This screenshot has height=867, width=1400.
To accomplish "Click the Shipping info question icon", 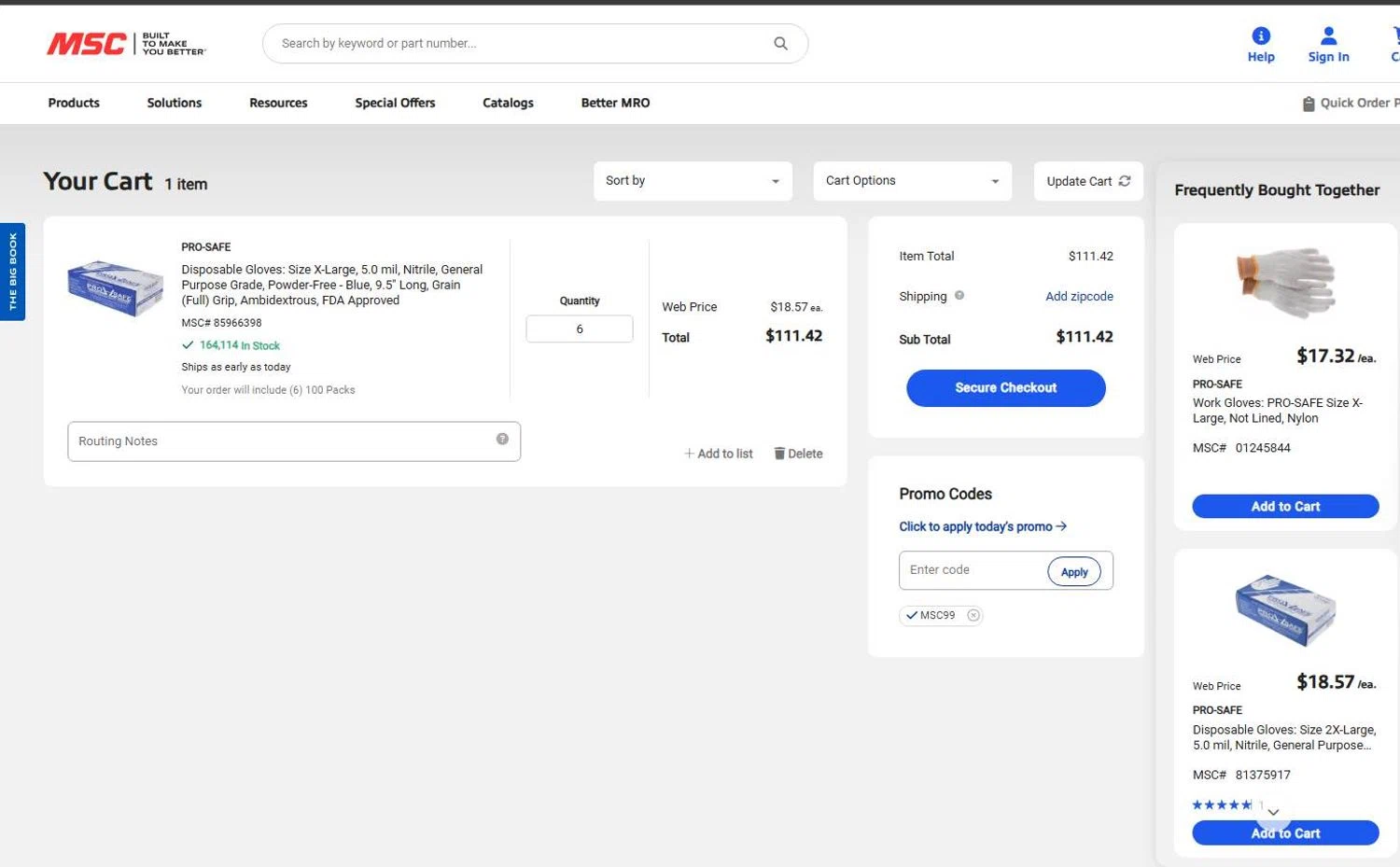I will click(959, 296).
